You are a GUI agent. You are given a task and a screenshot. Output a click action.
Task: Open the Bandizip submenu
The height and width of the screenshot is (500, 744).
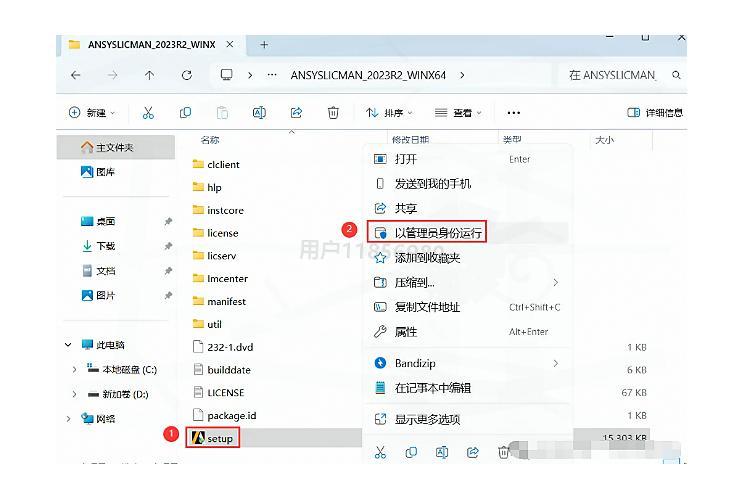tap(469, 363)
